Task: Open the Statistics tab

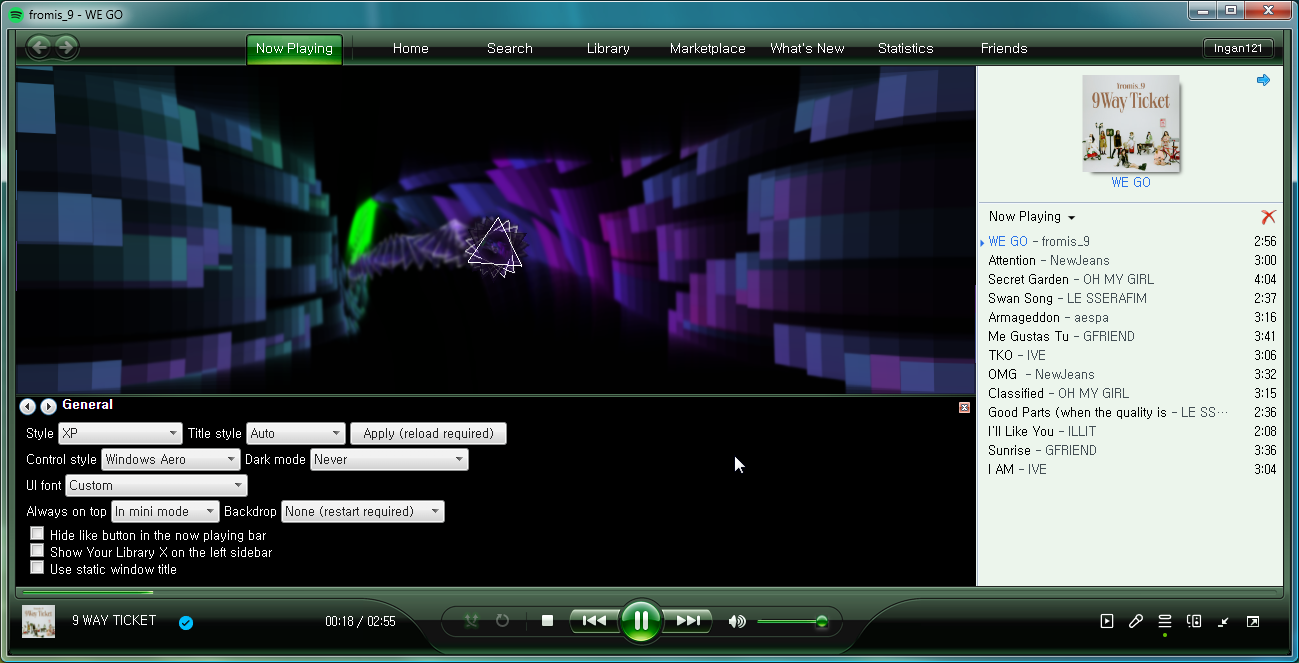Action: (x=906, y=48)
